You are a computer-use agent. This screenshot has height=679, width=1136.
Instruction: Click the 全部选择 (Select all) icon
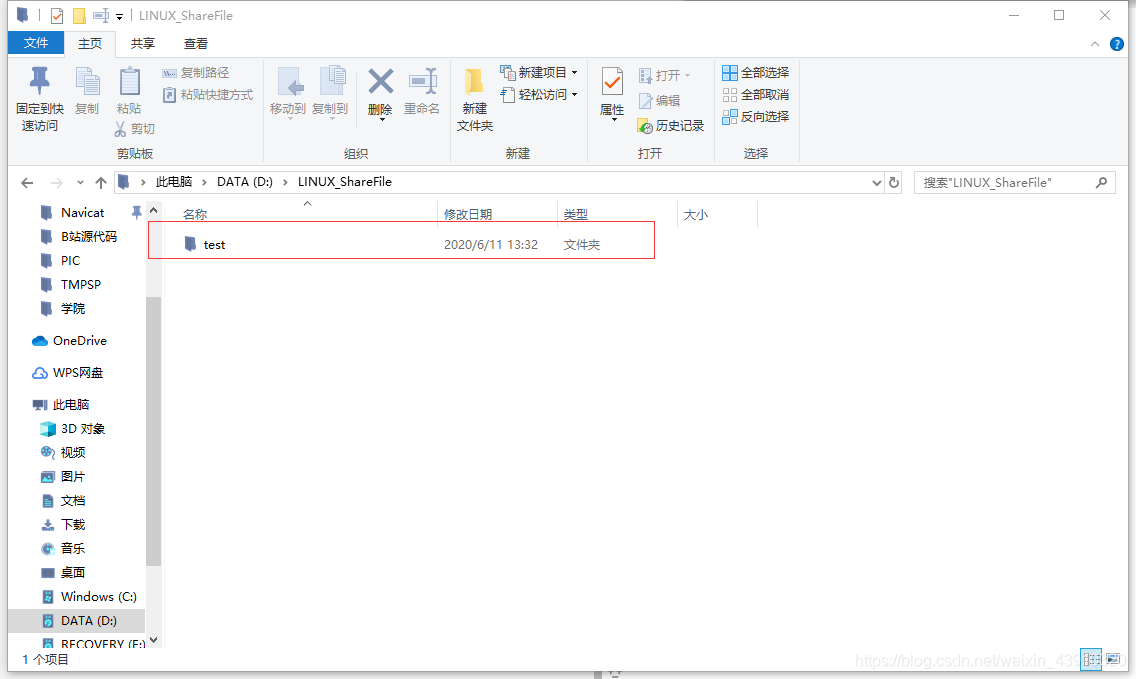(x=729, y=71)
